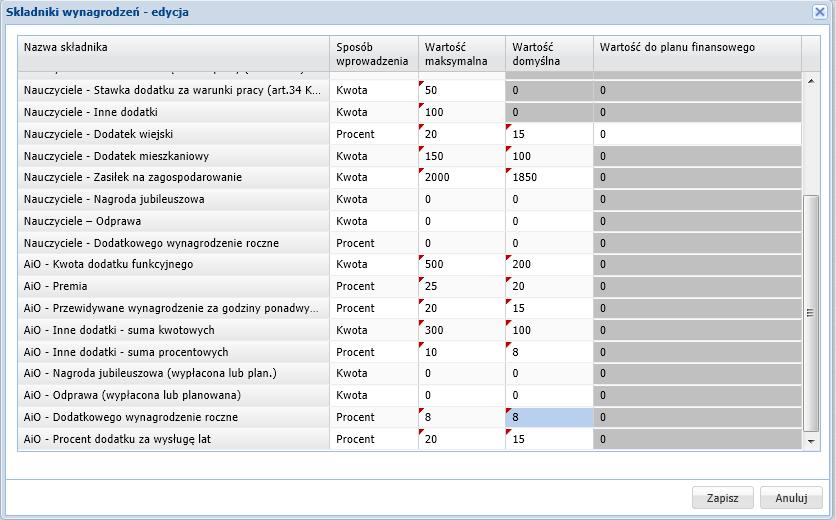This screenshot has height=520, width=836.
Task: Click highlighted default value for AiO Dodatkowego wynagrodzenie
Action: pyautogui.click(x=549, y=417)
